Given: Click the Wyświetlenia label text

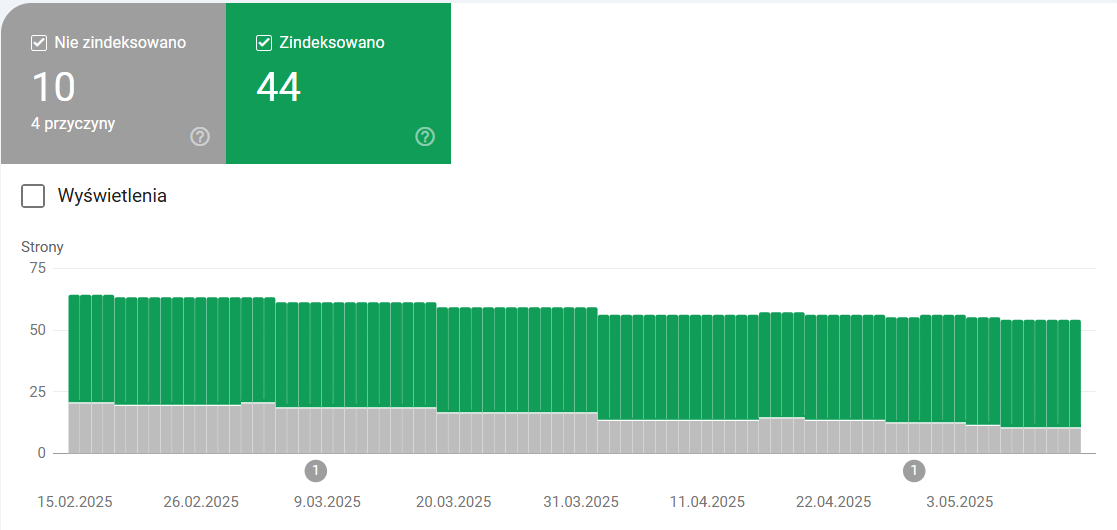Looking at the screenshot, I should click(x=113, y=196).
